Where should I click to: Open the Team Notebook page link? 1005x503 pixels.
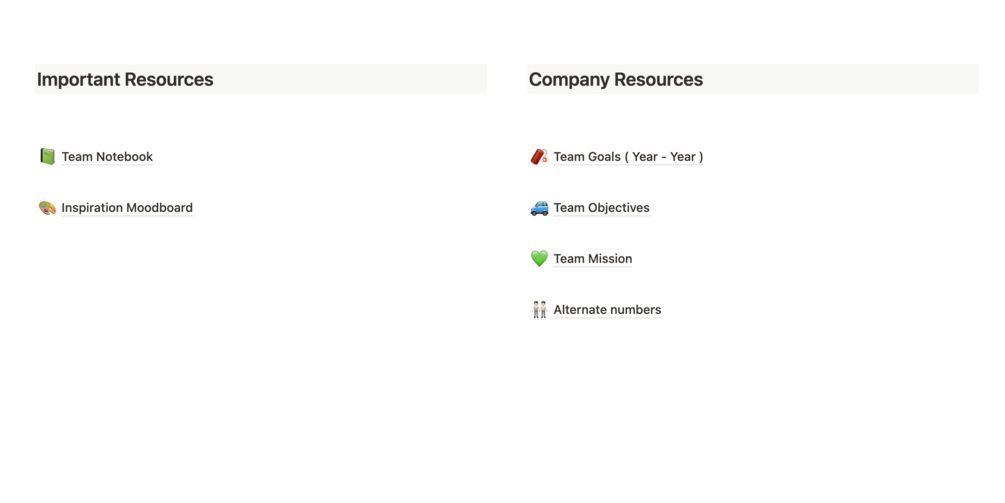(107, 156)
